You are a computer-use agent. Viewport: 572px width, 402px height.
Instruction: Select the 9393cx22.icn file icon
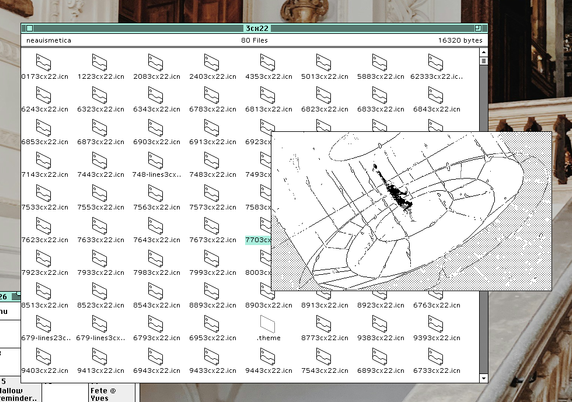(x=435, y=324)
